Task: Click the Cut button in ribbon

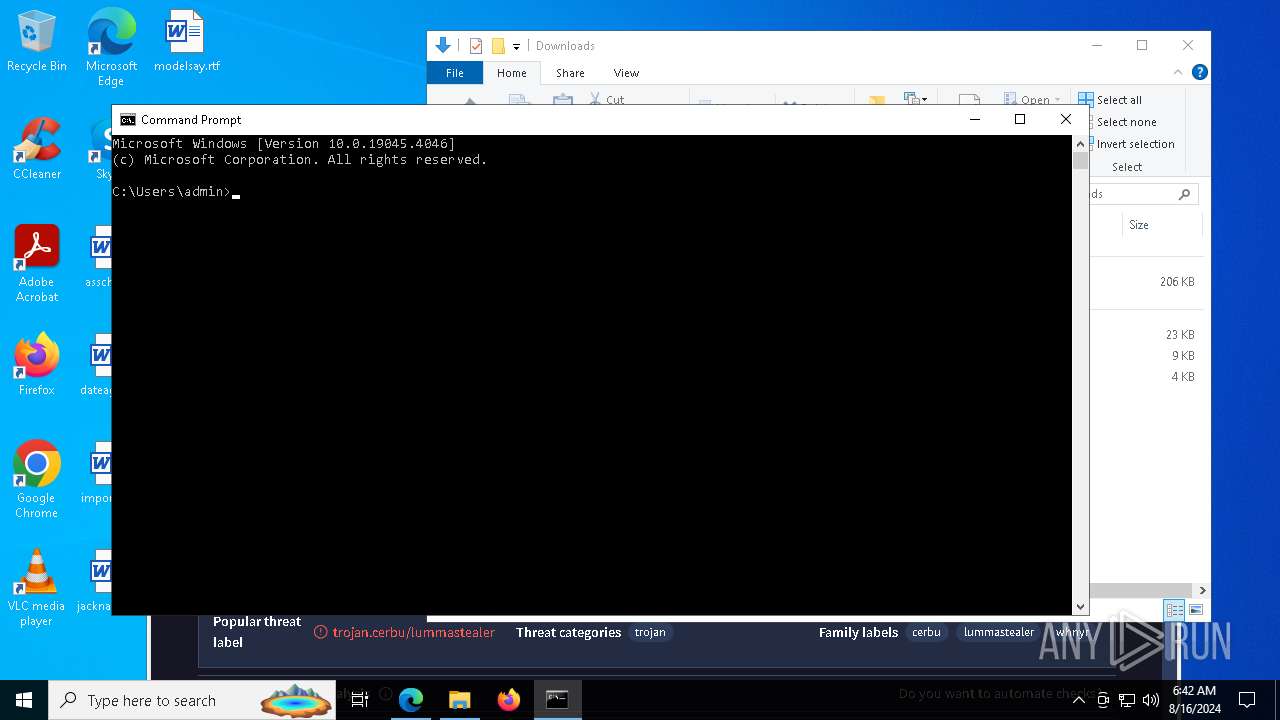Action: pyautogui.click(x=606, y=99)
